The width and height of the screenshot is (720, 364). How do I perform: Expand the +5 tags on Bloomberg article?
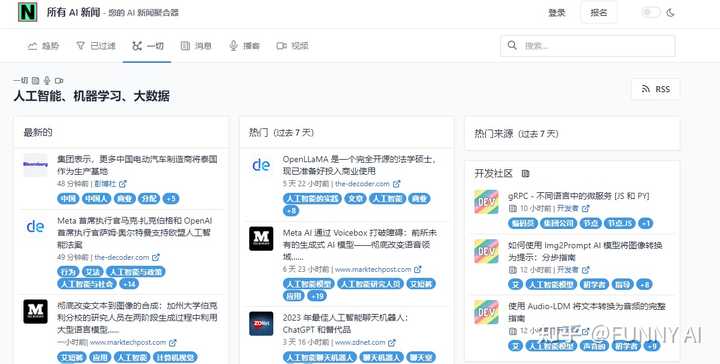point(170,199)
